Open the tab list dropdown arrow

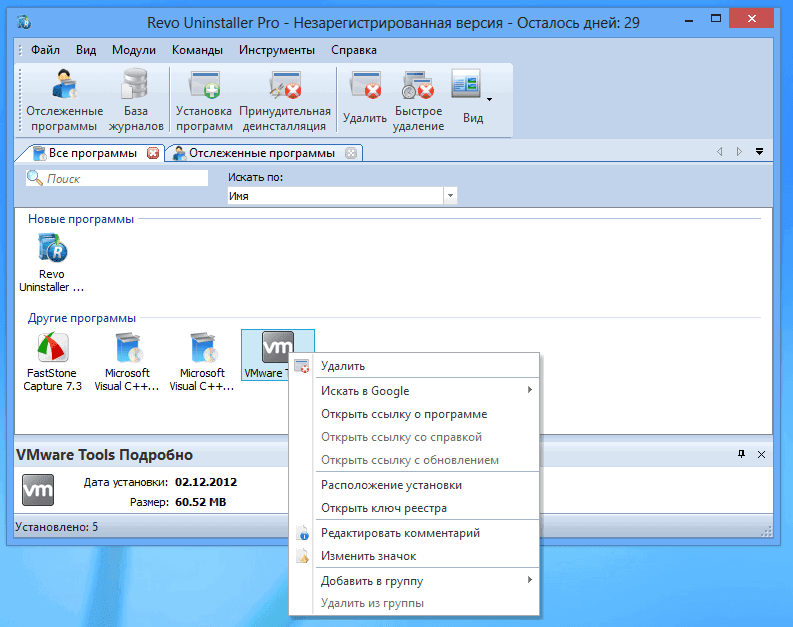click(759, 152)
